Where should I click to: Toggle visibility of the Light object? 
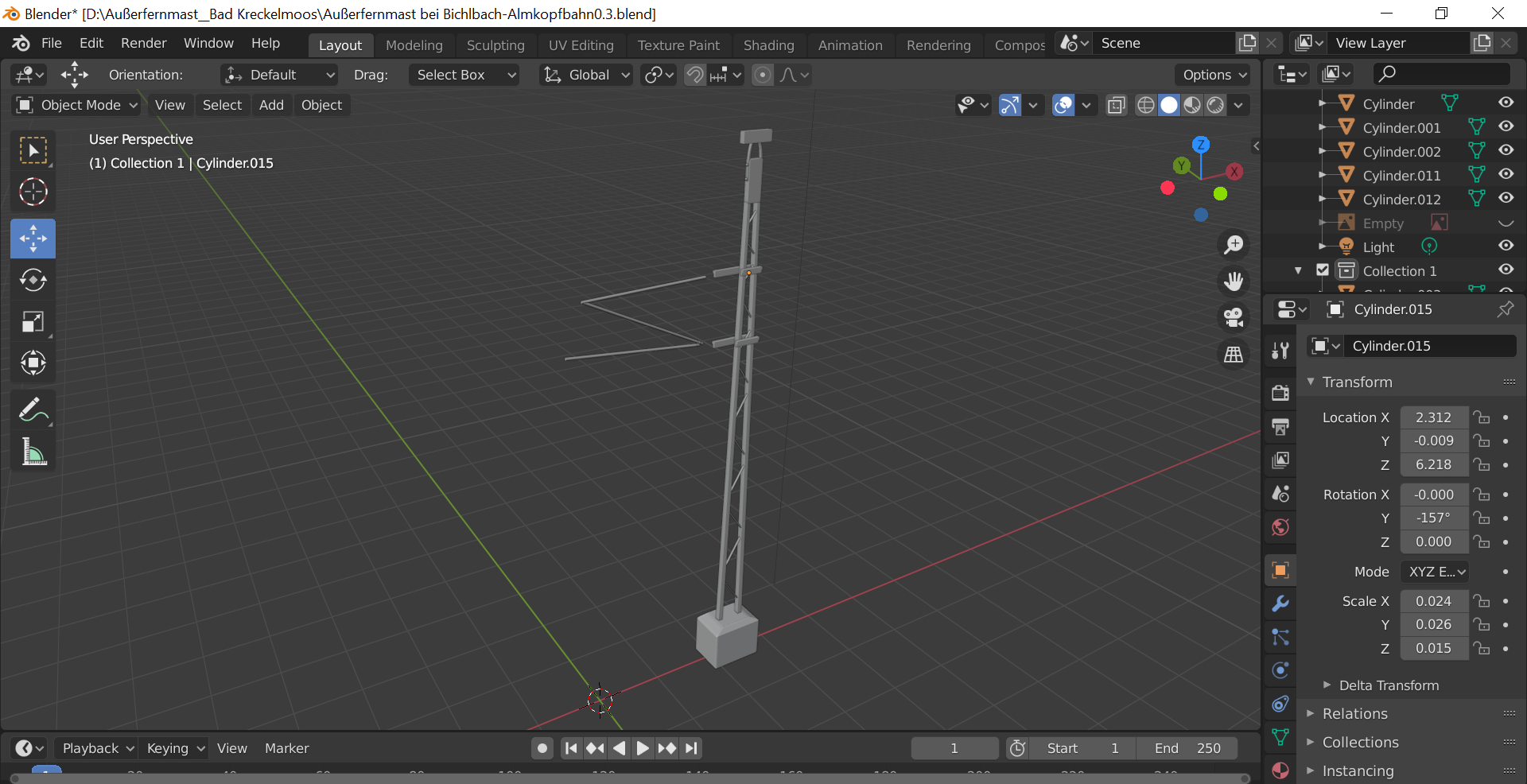tap(1506, 246)
